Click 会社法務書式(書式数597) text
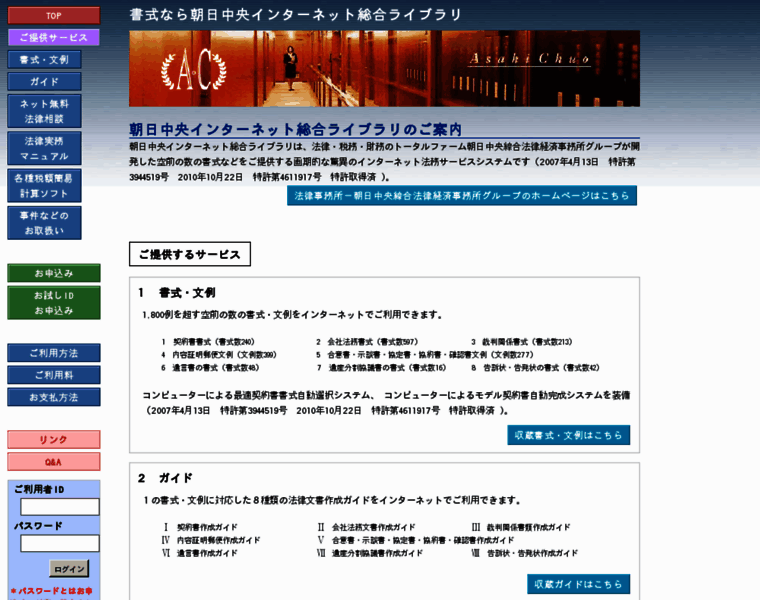760x600 pixels. pos(373,342)
